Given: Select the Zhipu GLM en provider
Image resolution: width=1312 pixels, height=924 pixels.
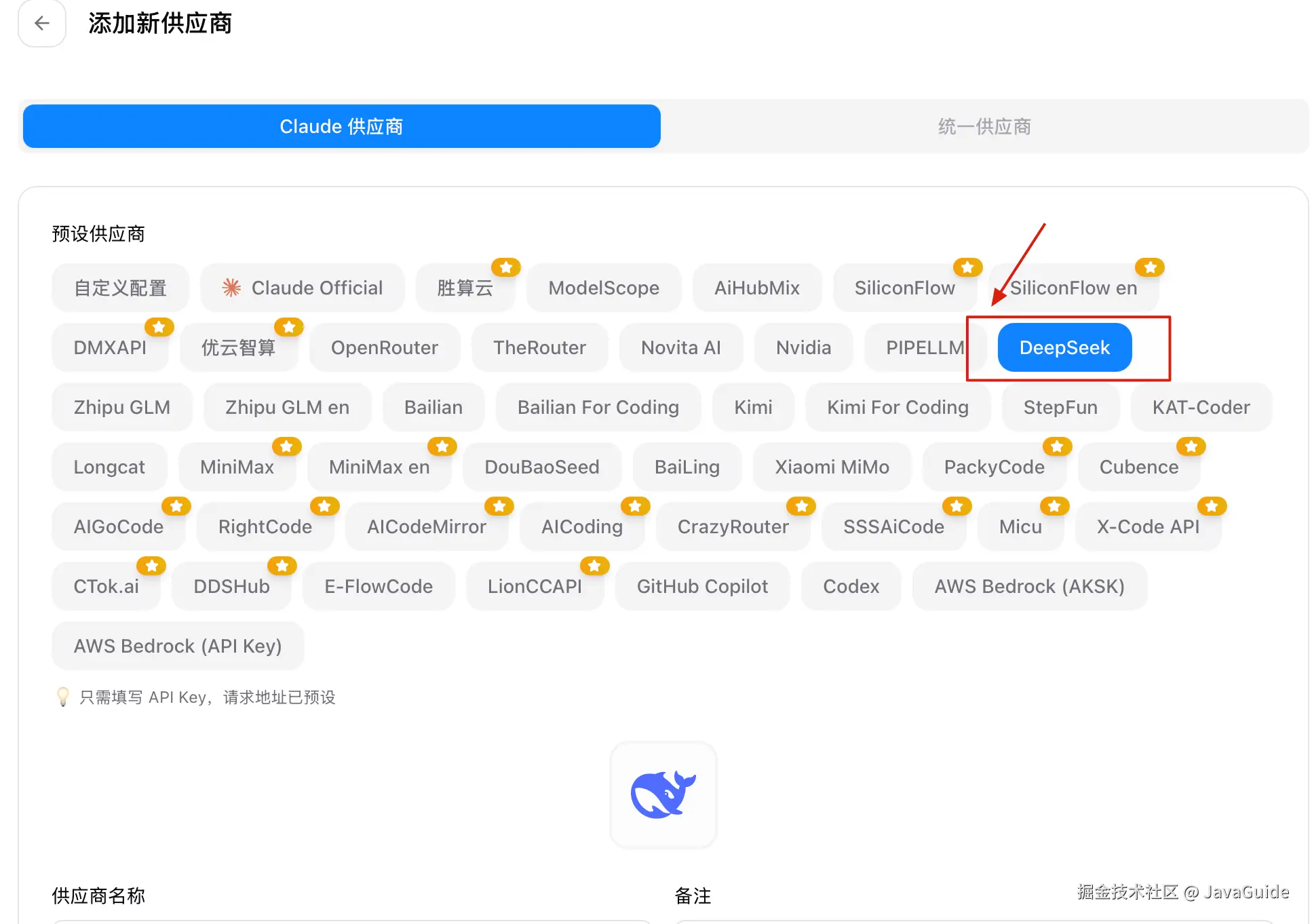Looking at the screenshot, I should click(287, 407).
